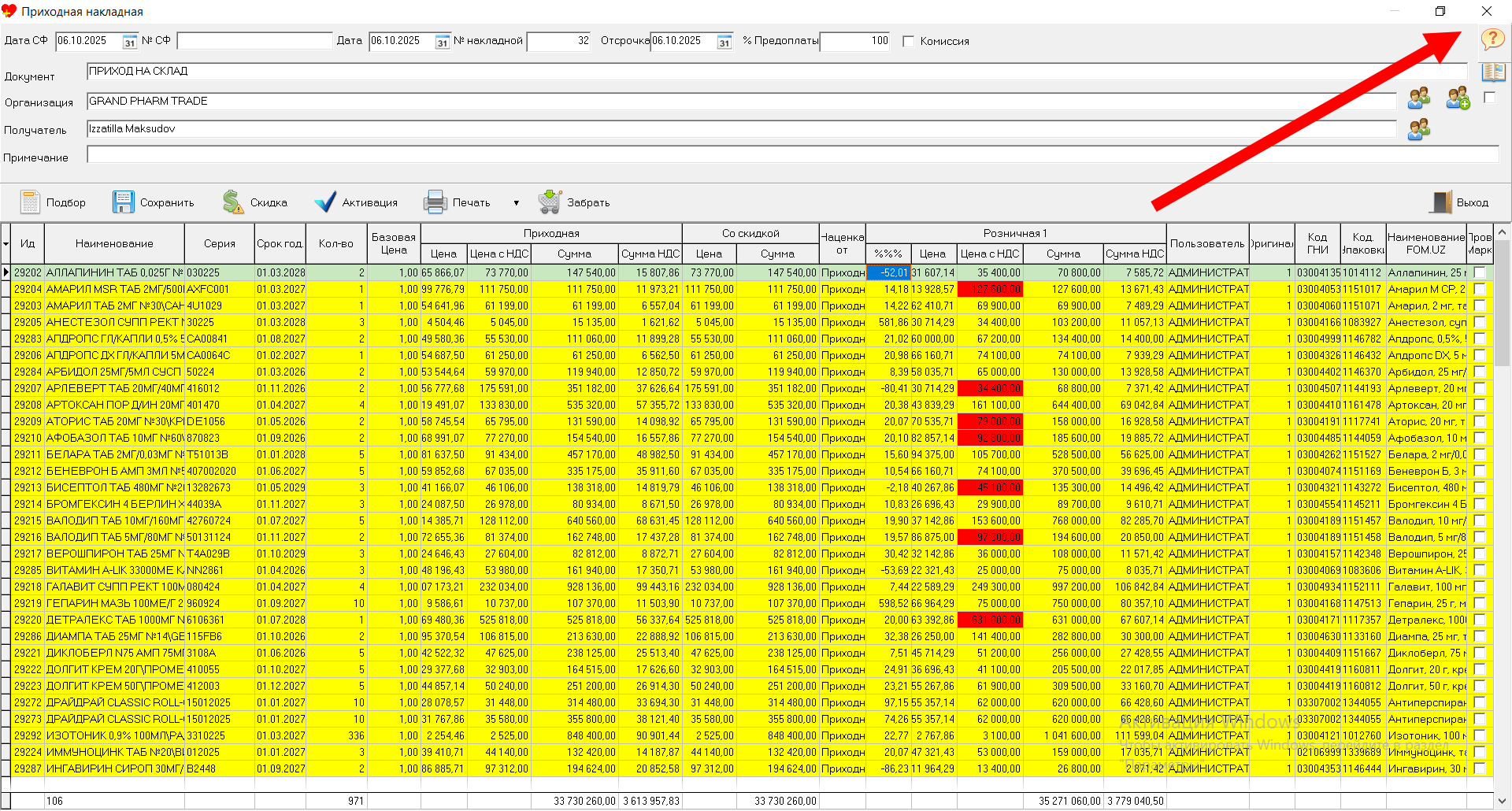The height and width of the screenshot is (811, 1512).
Task: Check the last-column box for АЛЛАПИНИН row
Action: pyautogui.click(x=1480, y=272)
